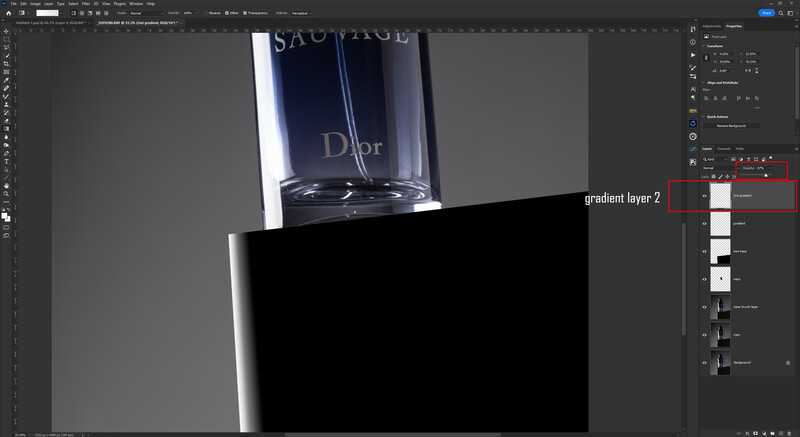Select the Eyedropper tool

pos(6,80)
